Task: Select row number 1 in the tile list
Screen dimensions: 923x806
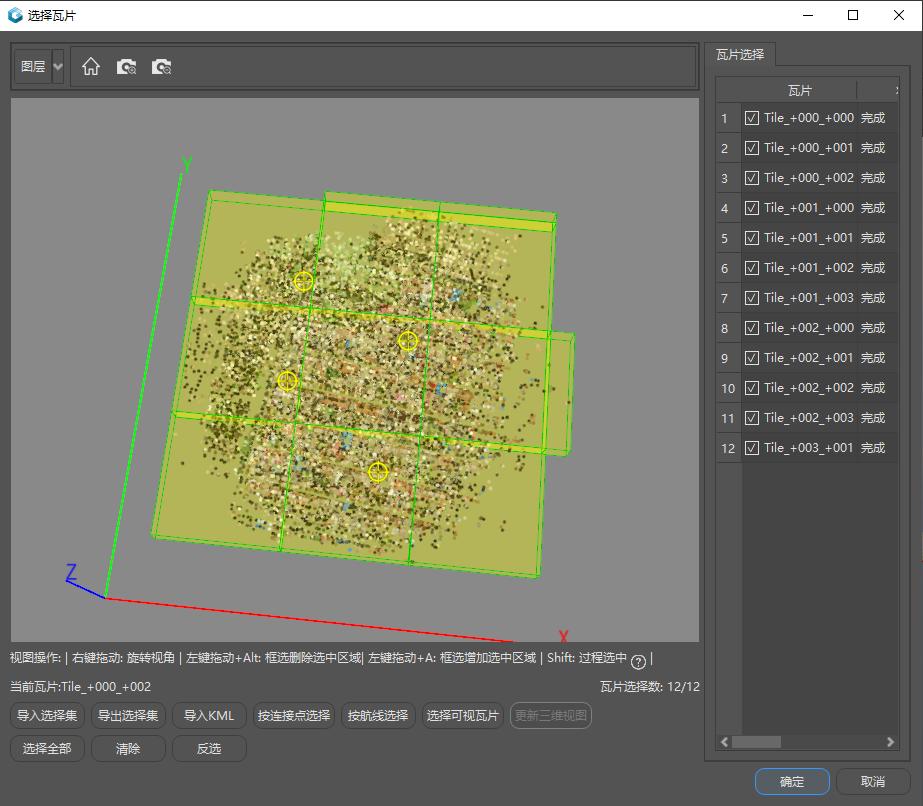Action: click(728, 118)
